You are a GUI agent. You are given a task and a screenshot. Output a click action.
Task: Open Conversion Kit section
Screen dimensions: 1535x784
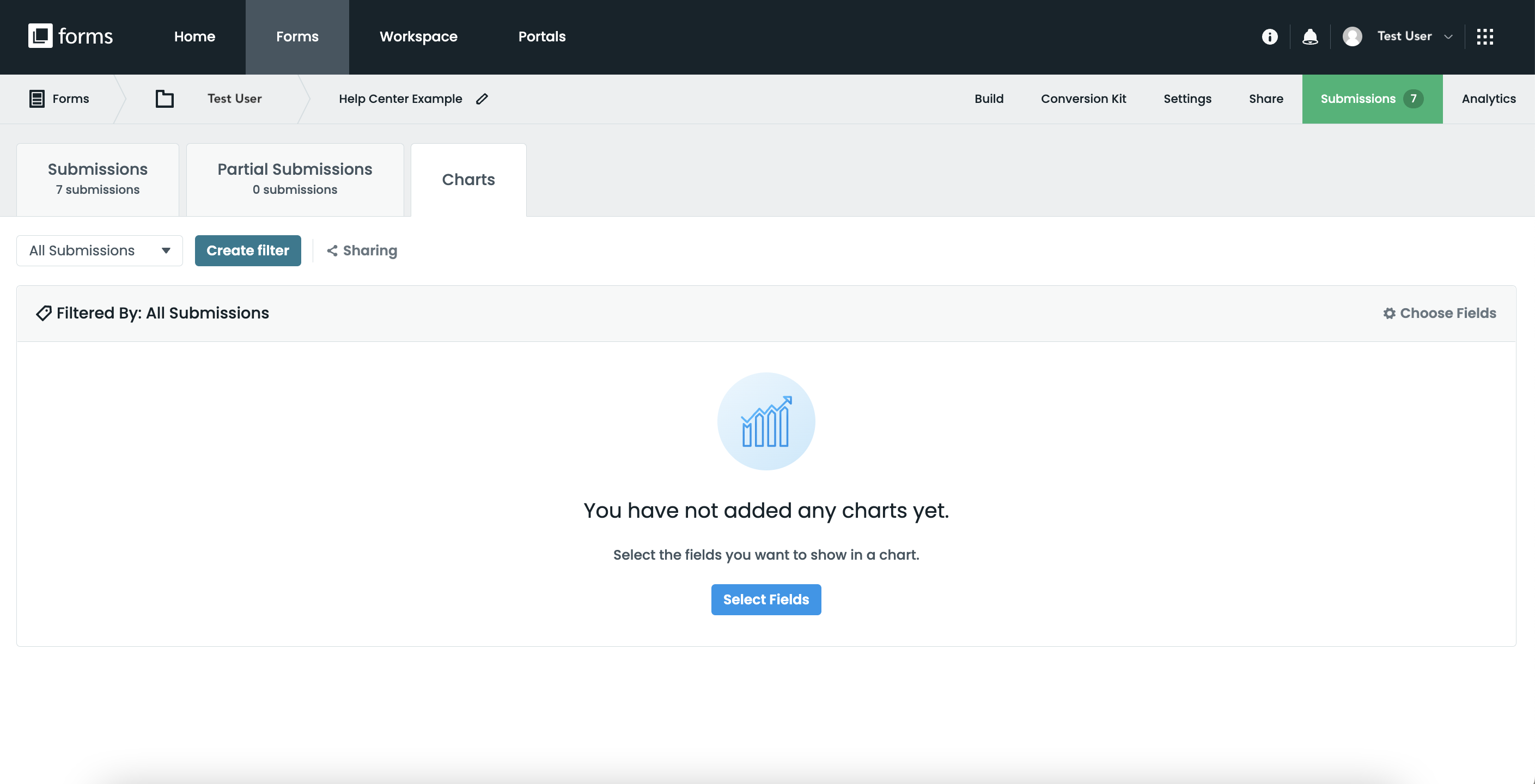1083,99
